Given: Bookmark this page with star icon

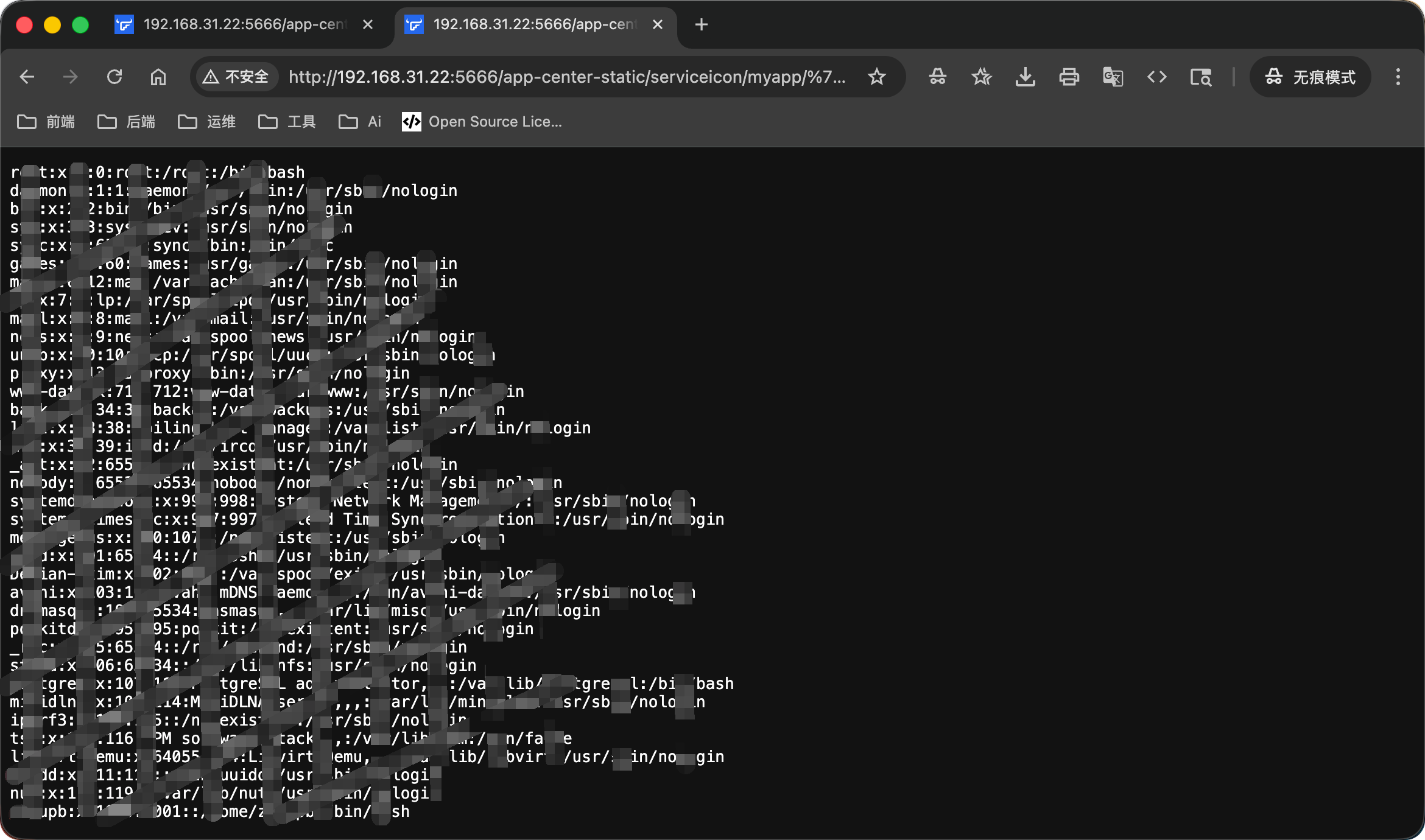Looking at the screenshot, I should coord(876,77).
